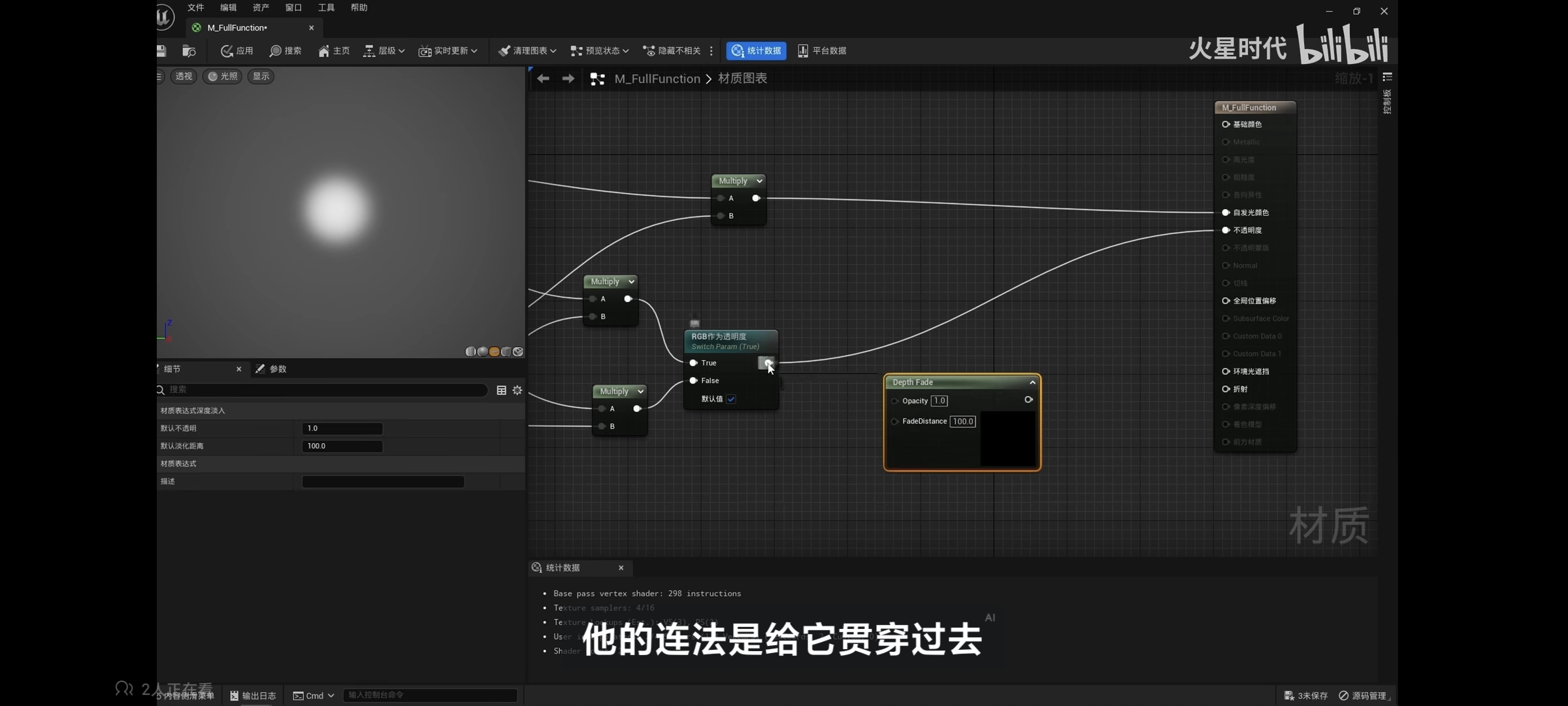Open the Window (窗口) menu

293,8
